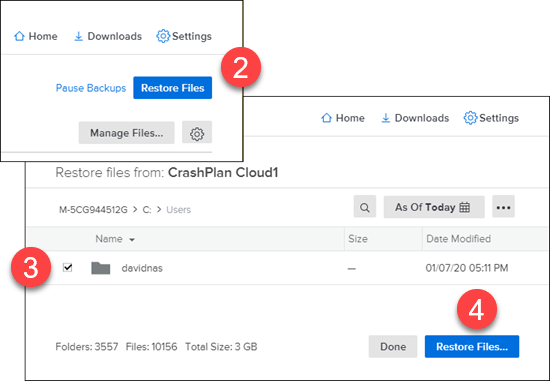This screenshot has width=550, height=381.
Task: Click the CrashPlan Cloud1 heading text
Action: point(223,173)
